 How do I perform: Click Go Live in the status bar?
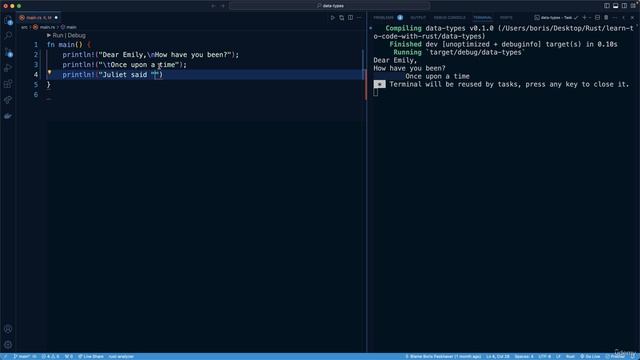pos(590,356)
